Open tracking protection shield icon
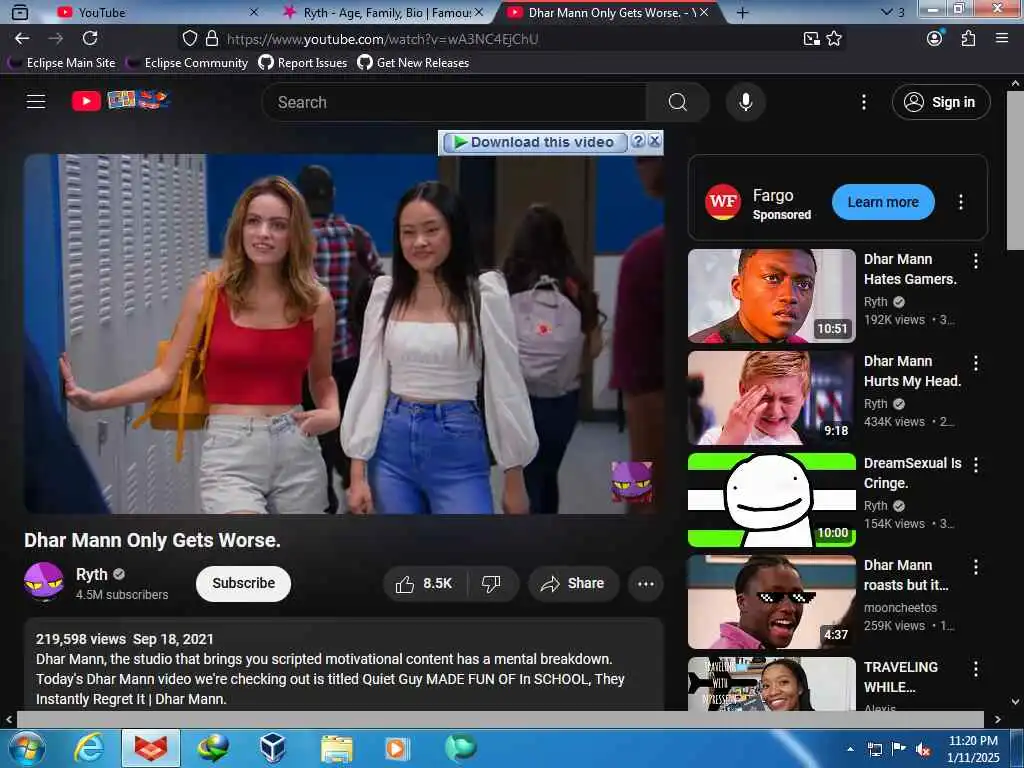 click(189, 39)
